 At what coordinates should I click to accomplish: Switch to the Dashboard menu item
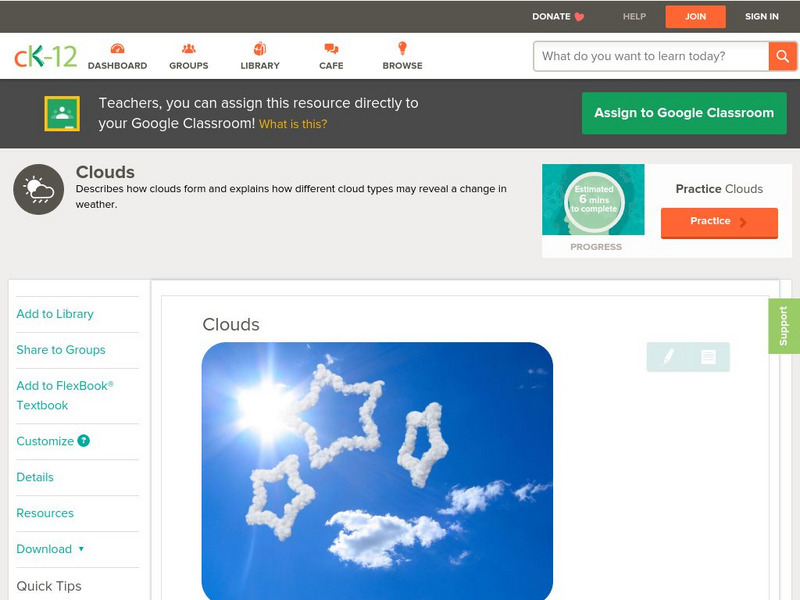(120, 64)
